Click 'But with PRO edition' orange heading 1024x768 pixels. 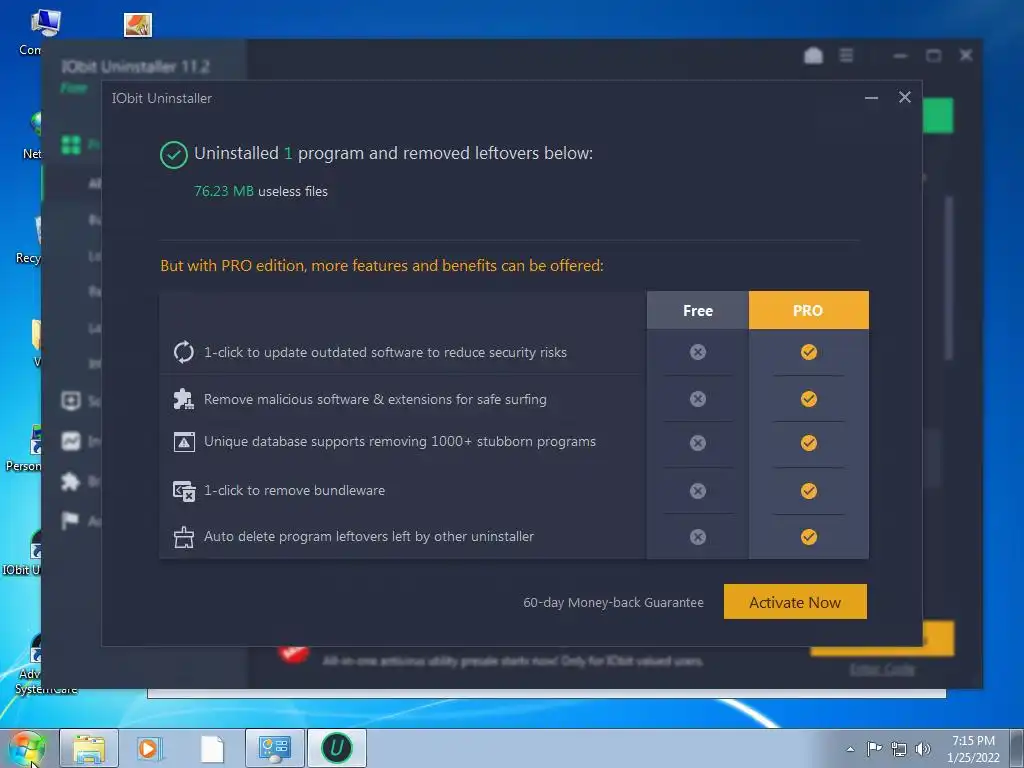click(382, 266)
